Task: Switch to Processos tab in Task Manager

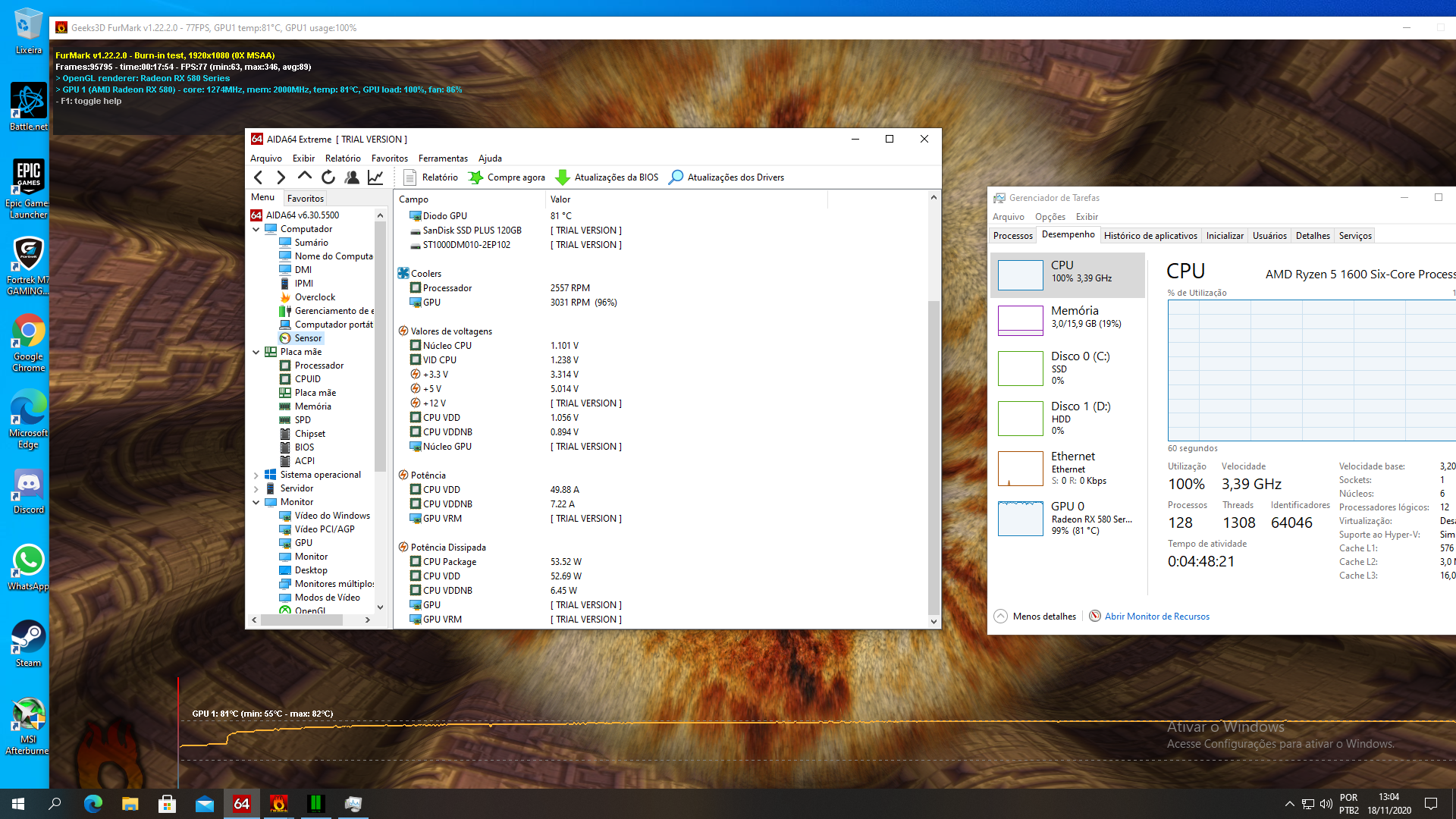Action: tap(1013, 236)
